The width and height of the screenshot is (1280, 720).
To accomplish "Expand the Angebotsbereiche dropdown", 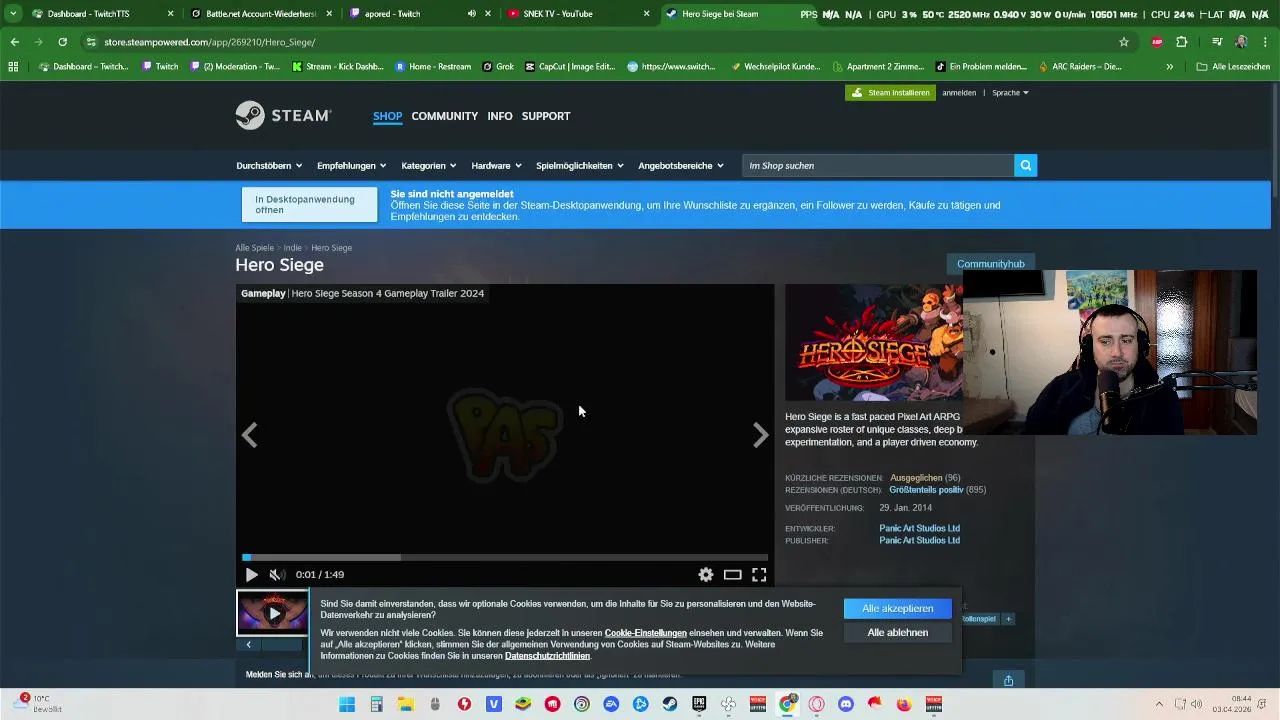I will (x=680, y=166).
